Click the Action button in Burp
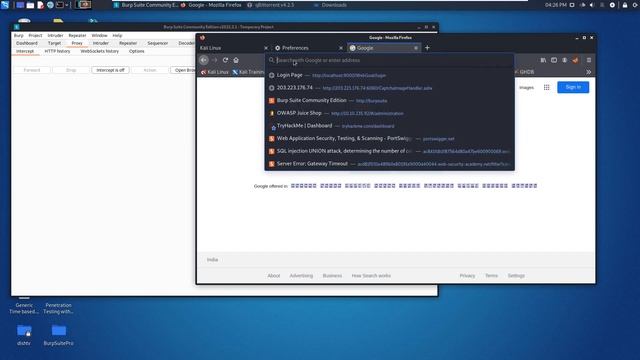Screen dimensions: 640x360 click(x=150, y=70)
